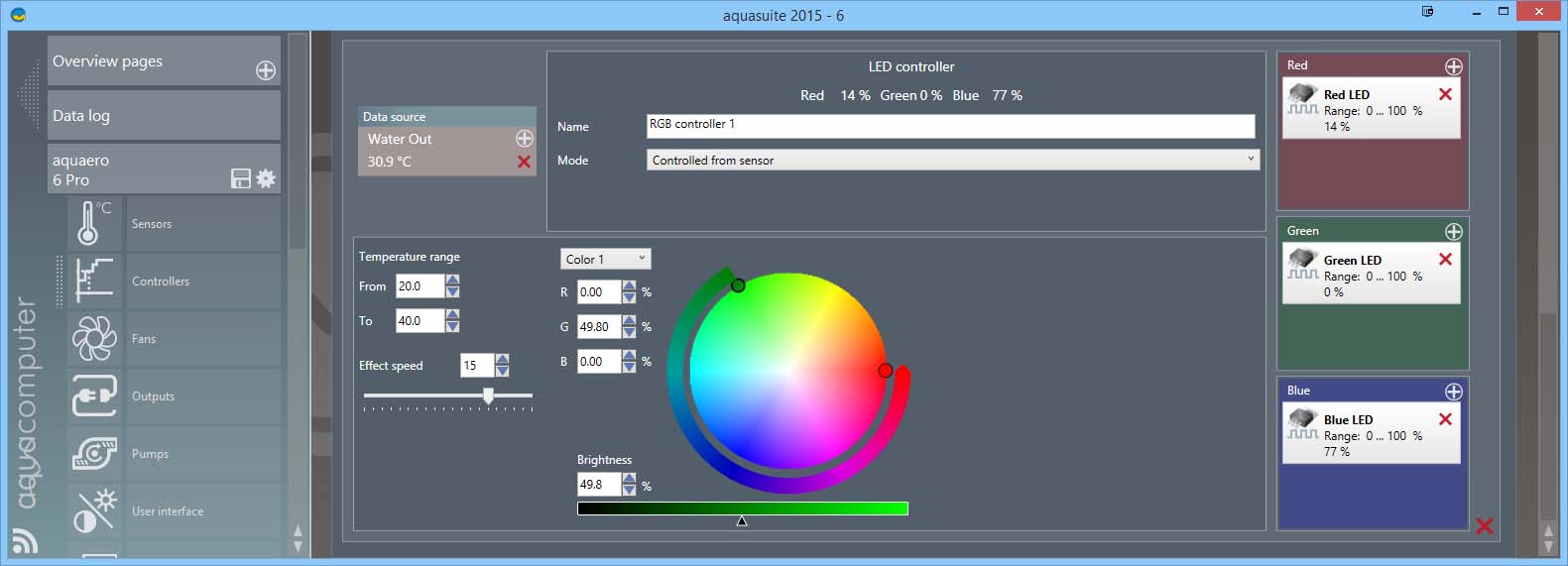This screenshot has height=566, width=1568.
Task: Add output to Green channel
Action: click(1453, 231)
